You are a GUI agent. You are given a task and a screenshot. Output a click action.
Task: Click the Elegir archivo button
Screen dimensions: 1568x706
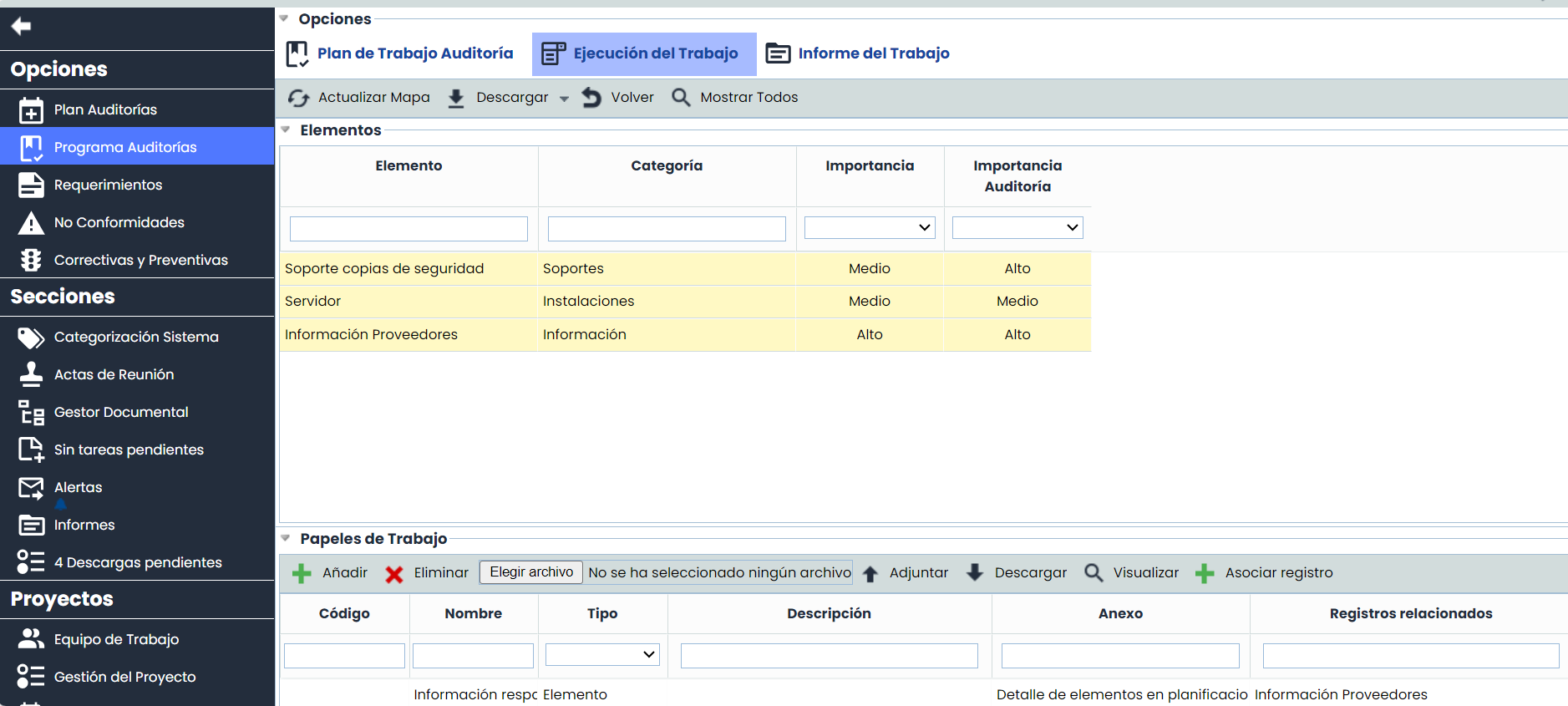[x=531, y=572]
